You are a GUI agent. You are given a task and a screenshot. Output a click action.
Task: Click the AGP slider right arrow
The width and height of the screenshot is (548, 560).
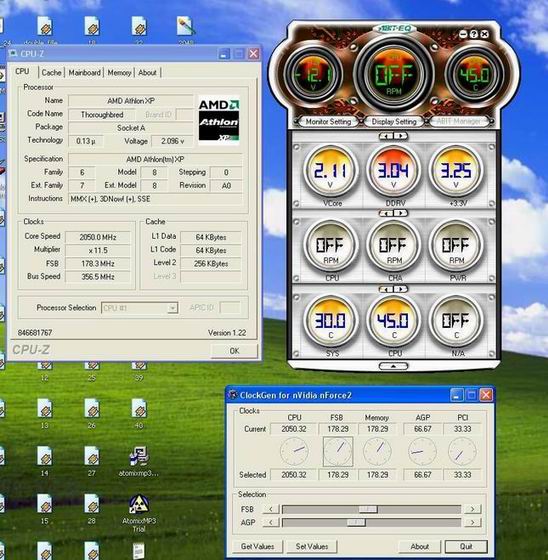(473, 522)
